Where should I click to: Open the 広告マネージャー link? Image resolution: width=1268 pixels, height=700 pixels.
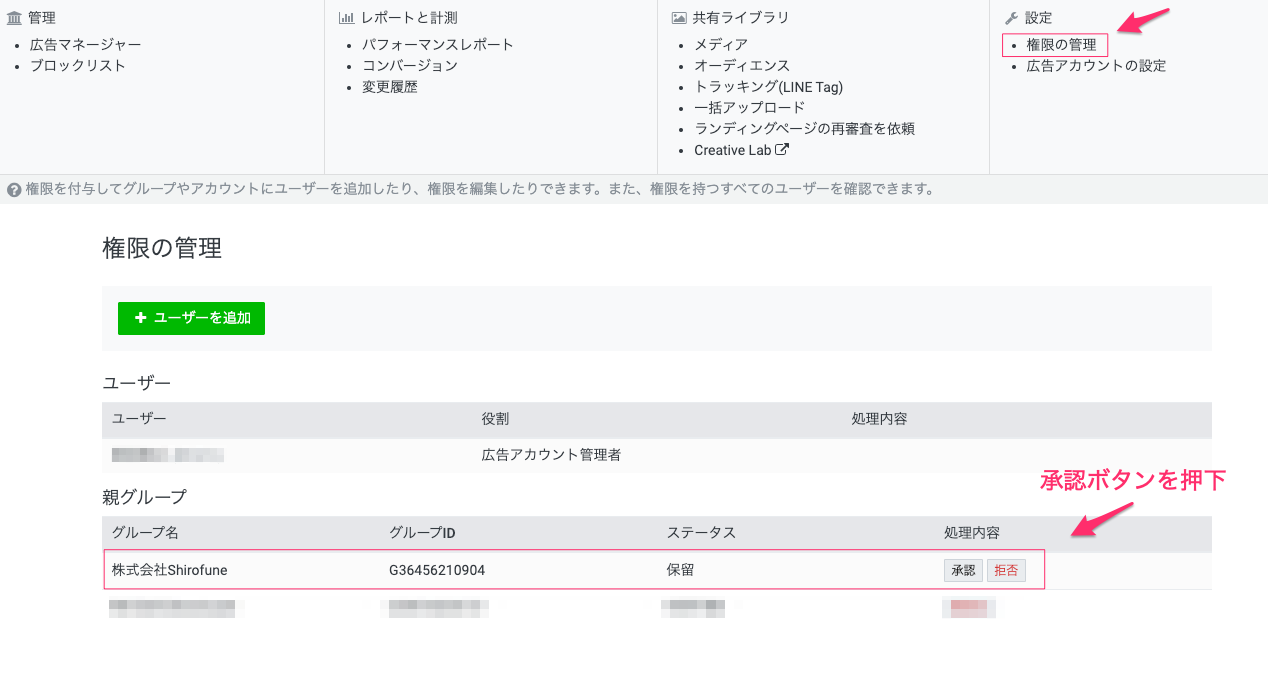85,45
